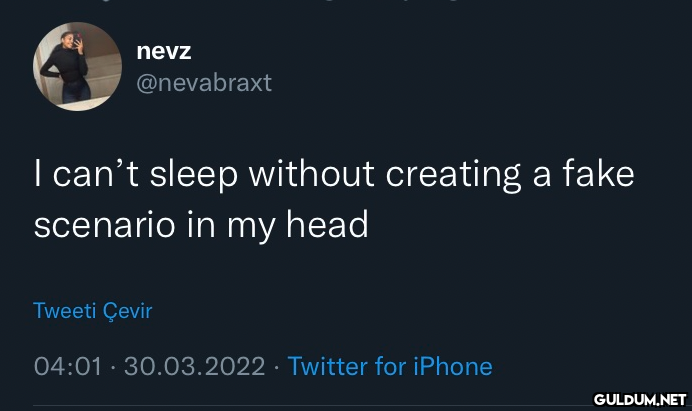This screenshot has height=411, width=692.
Task: Click the dot separator after the date
Action: [x=277, y=366]
